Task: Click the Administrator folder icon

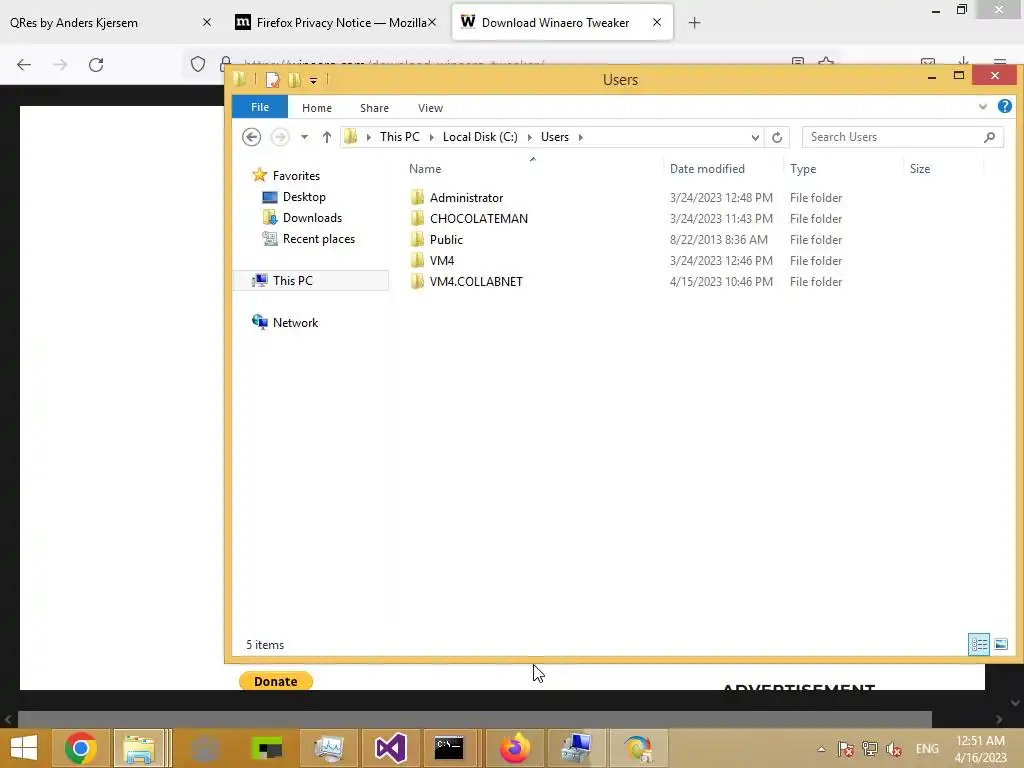Action: click(x=417, y=197)
